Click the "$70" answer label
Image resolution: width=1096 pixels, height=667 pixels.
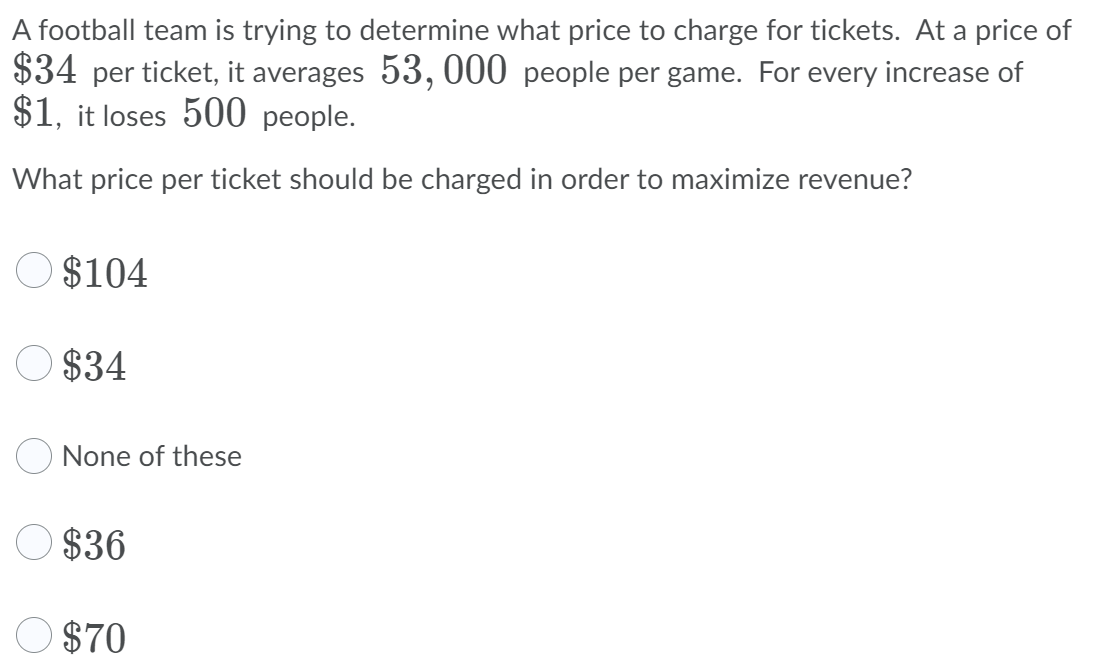[94, 634]
